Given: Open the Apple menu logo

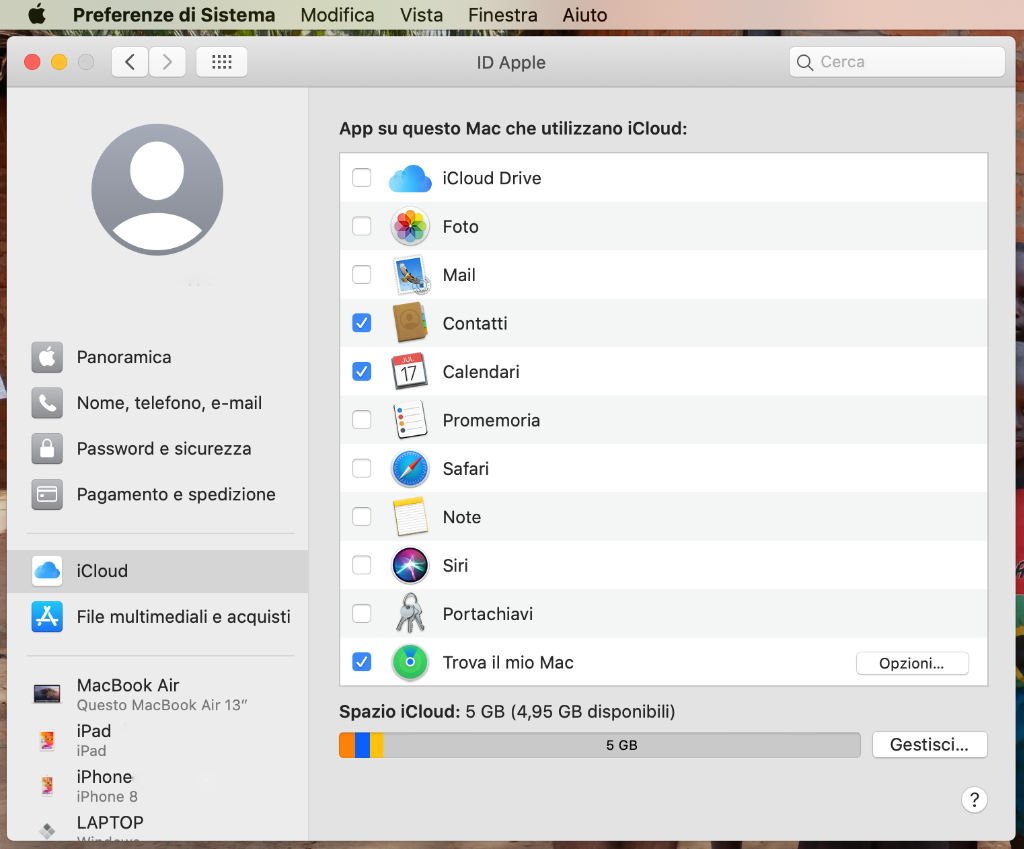Looking at the screenshot, I should point(38,14).
